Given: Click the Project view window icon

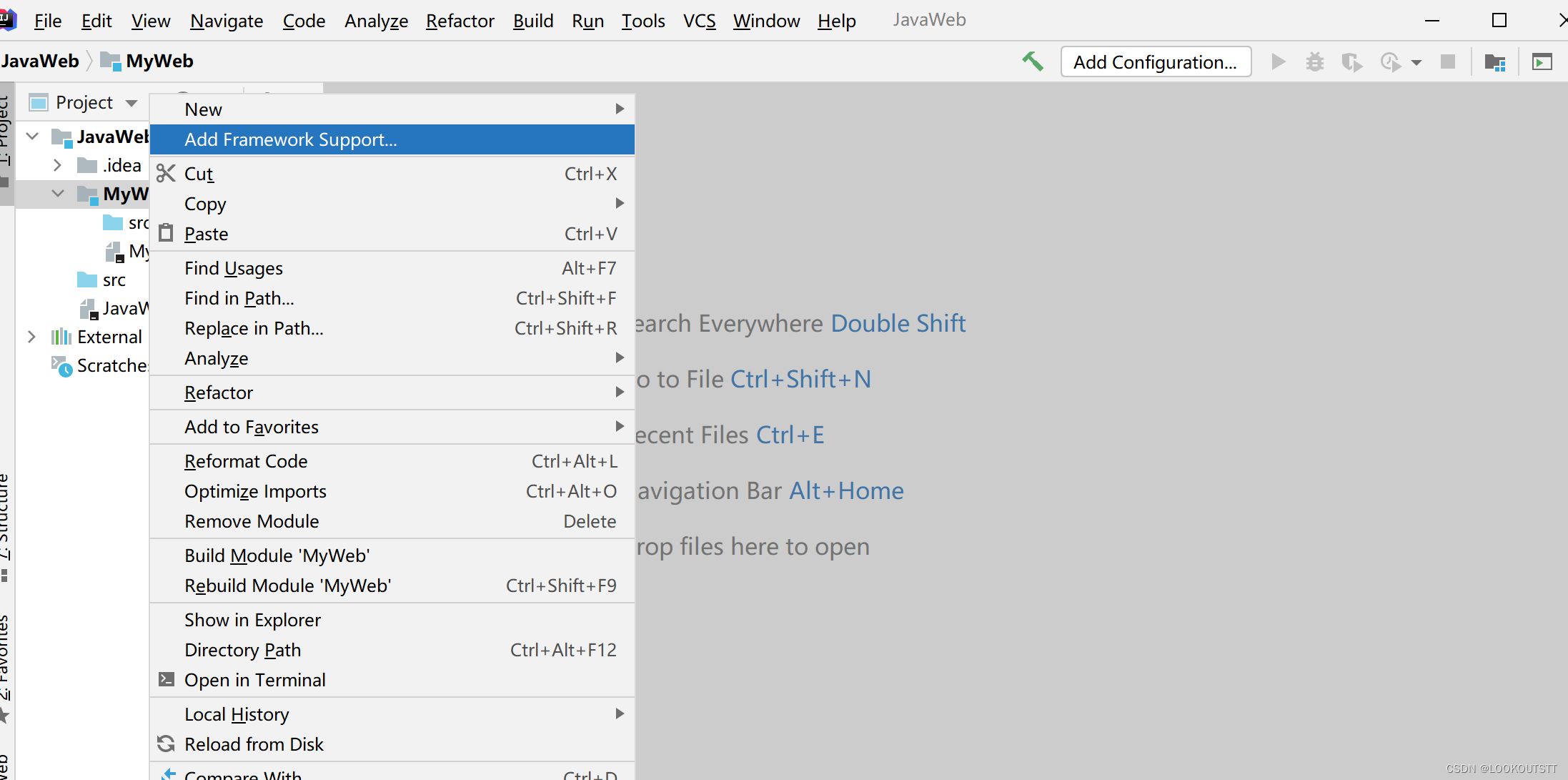Looking at the screenshot, I should (39, 103).
